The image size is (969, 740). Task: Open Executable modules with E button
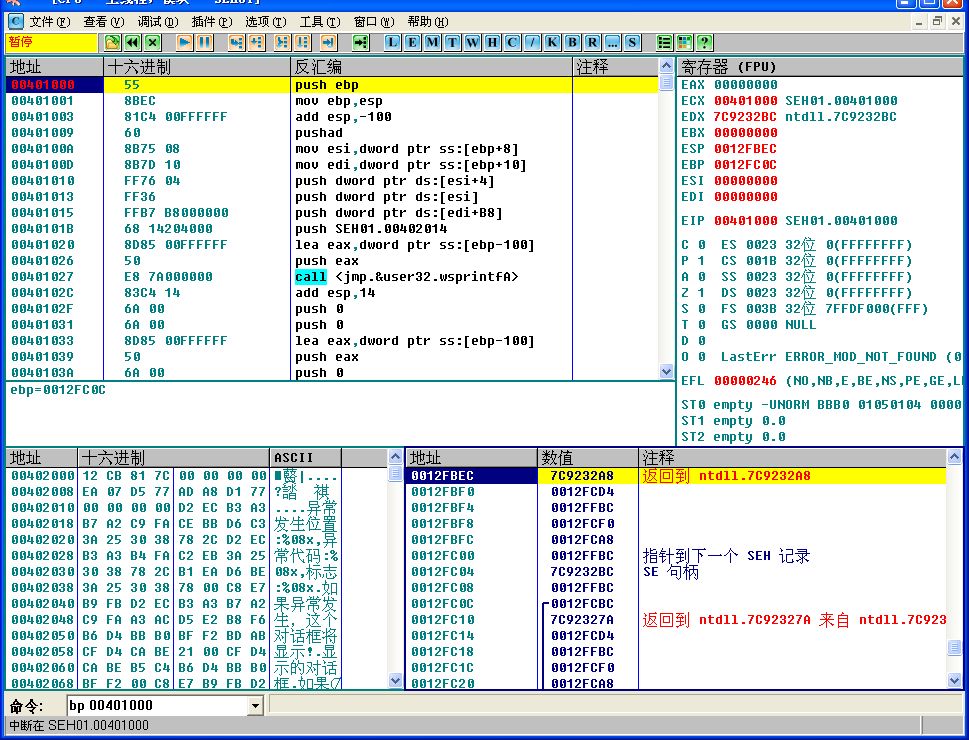[412, 43]
